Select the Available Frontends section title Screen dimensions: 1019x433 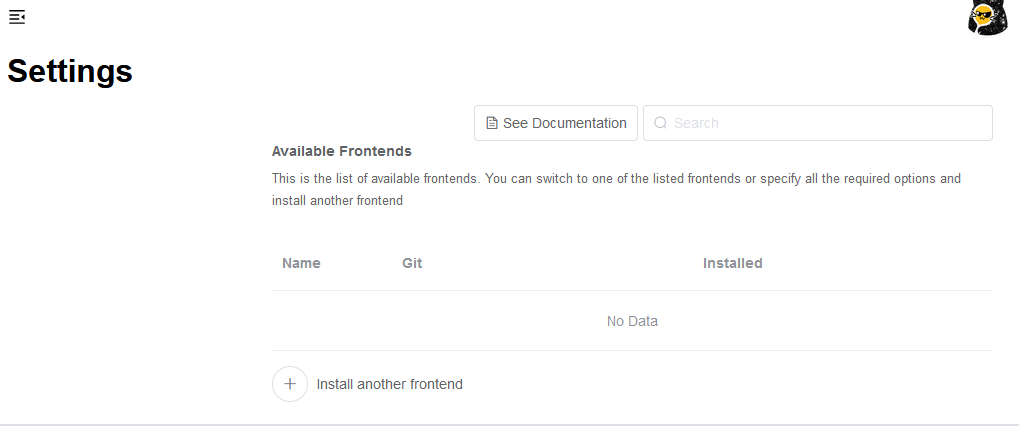tap(342, 151)
